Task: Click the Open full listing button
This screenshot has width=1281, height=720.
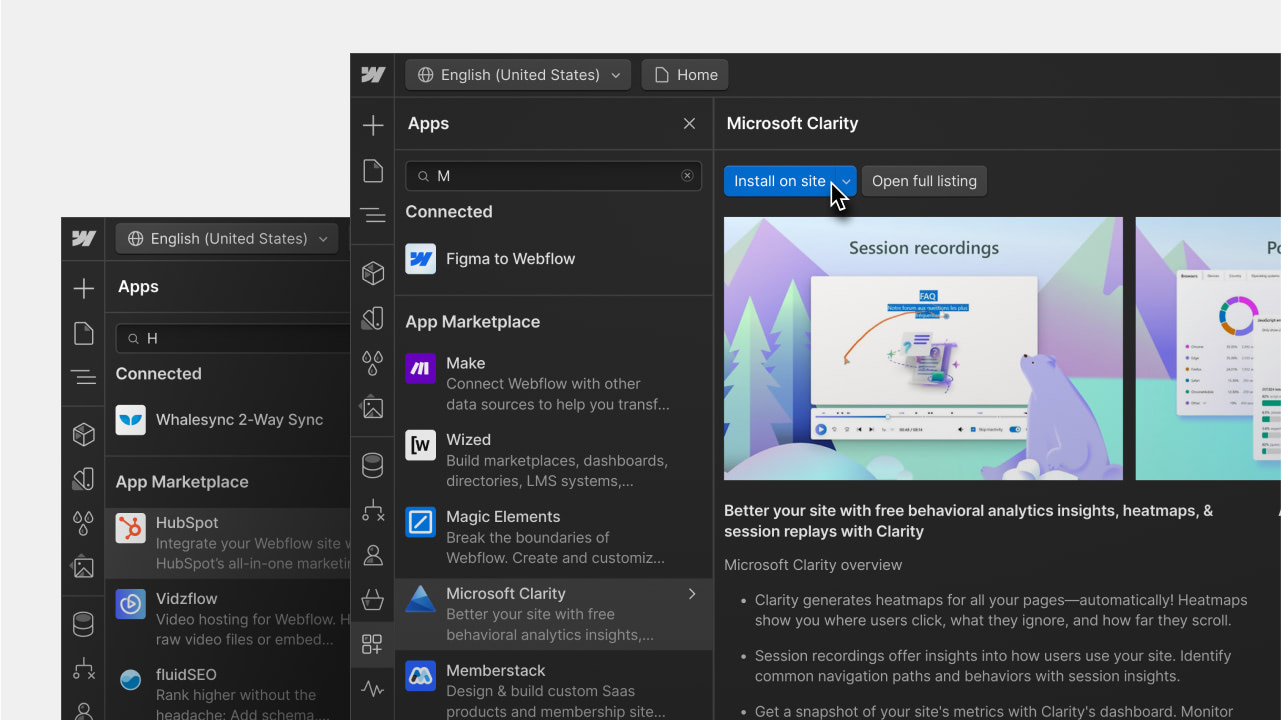Action: point(924,181)
